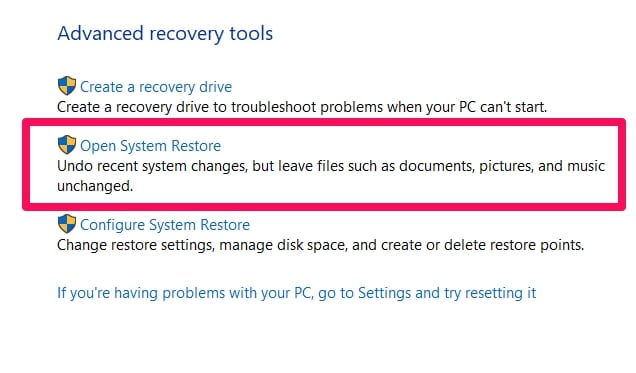Screen dimensions: 636x373
Task: Open the Create a recovery drive link
Action: click(x=156, y=87)
